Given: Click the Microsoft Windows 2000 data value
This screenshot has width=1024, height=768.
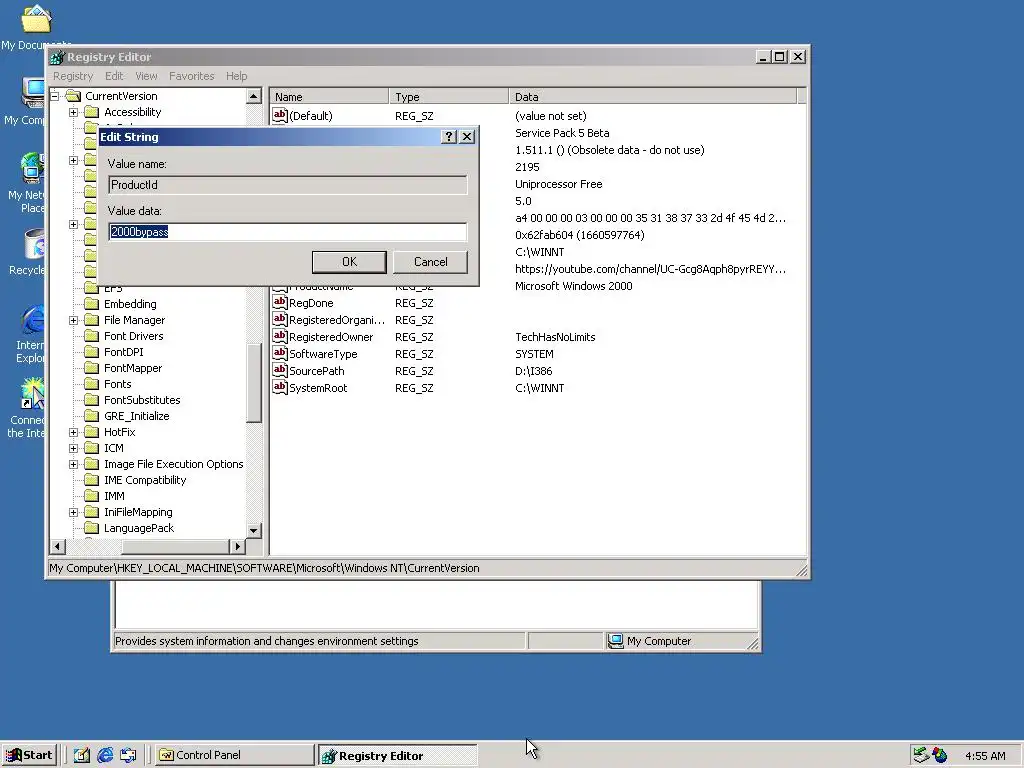Looking at the screenshot, I should (x=573, y=286).
